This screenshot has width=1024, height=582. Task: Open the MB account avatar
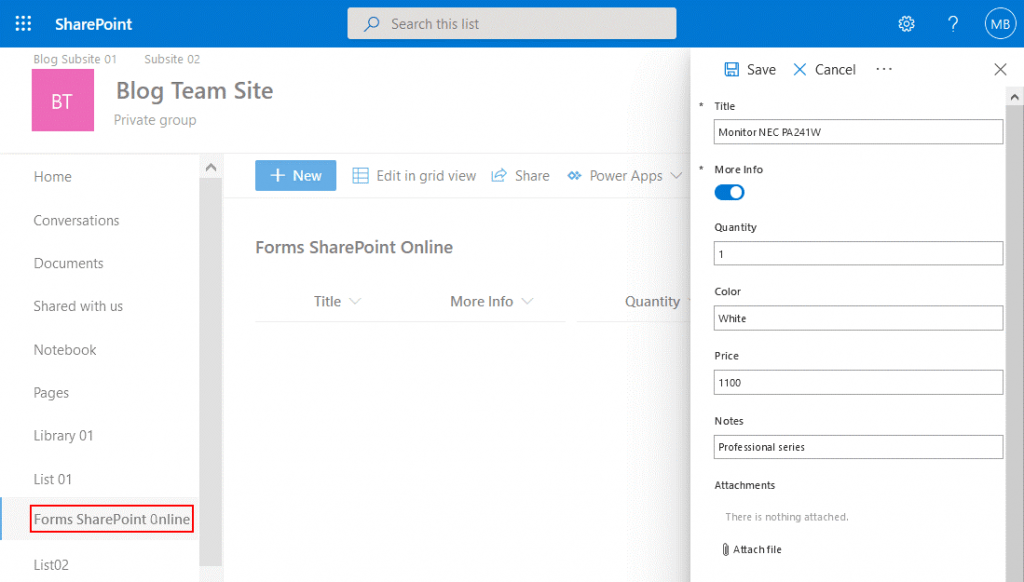point(1000,23)
